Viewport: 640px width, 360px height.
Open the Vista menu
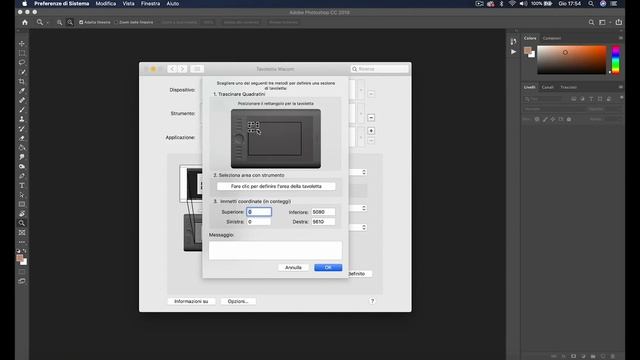[x=129, y=4]
